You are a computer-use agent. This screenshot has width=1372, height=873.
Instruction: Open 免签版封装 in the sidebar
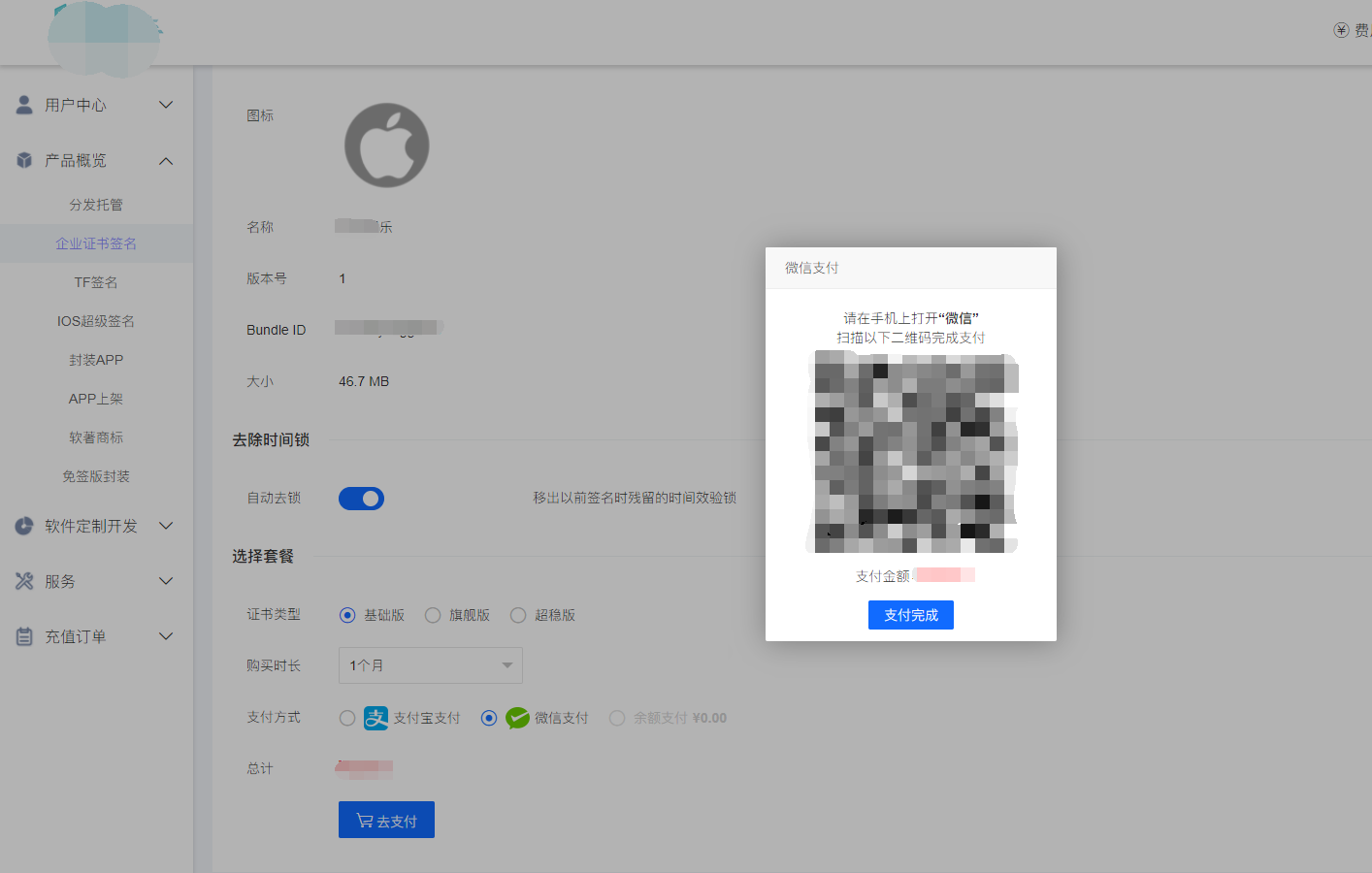96,476
